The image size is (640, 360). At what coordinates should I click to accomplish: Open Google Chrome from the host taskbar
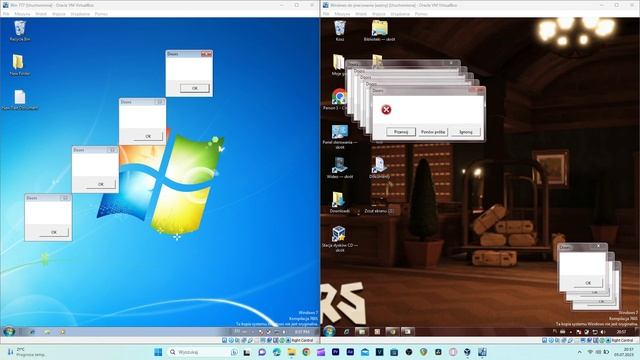coord(306,352)
